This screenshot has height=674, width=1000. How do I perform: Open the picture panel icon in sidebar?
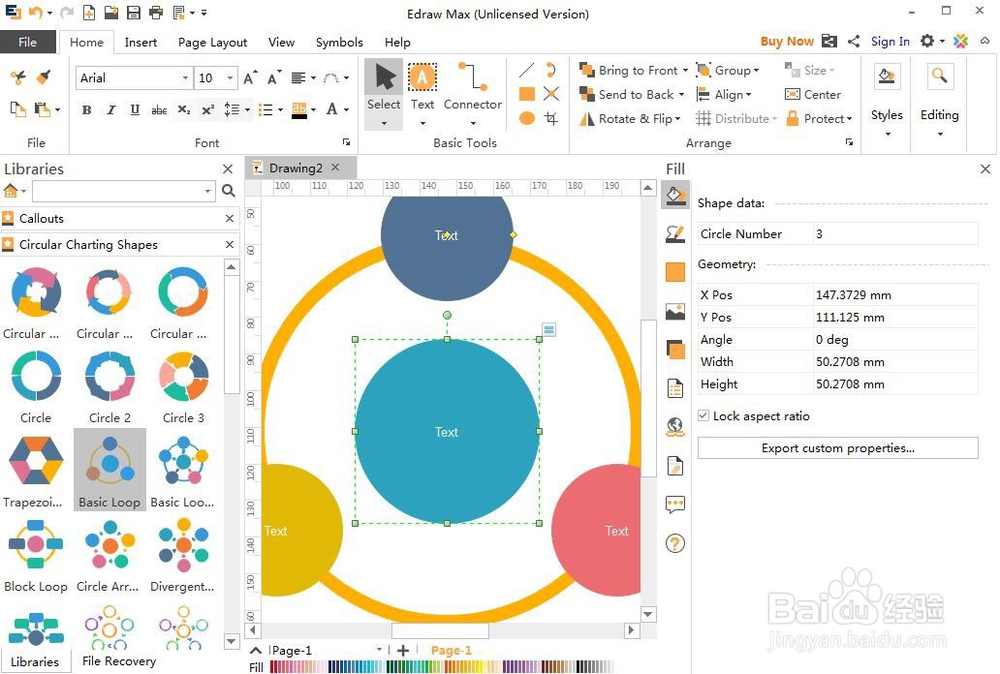click(x=675, y=311)
